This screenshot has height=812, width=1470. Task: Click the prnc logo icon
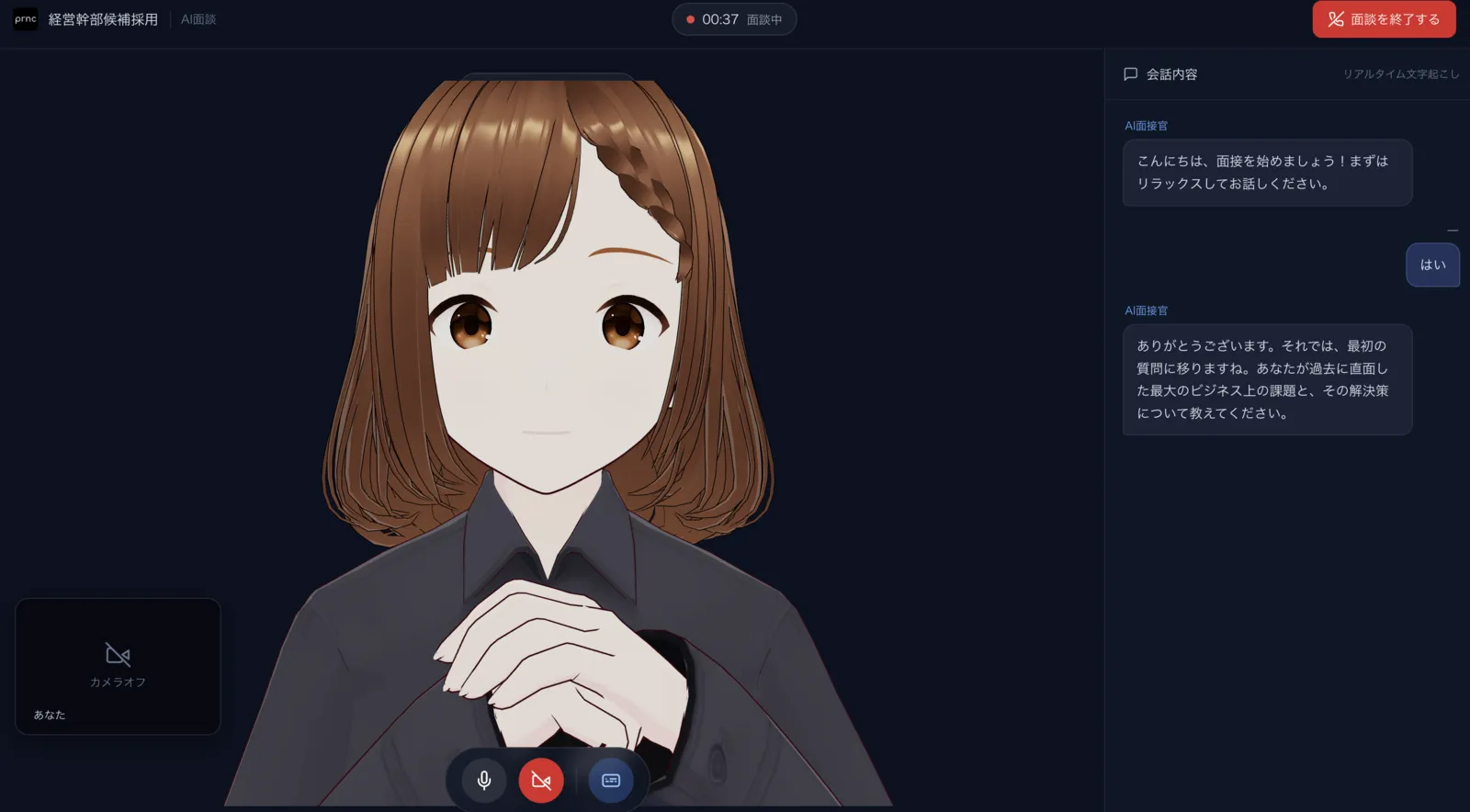point(26,19)
